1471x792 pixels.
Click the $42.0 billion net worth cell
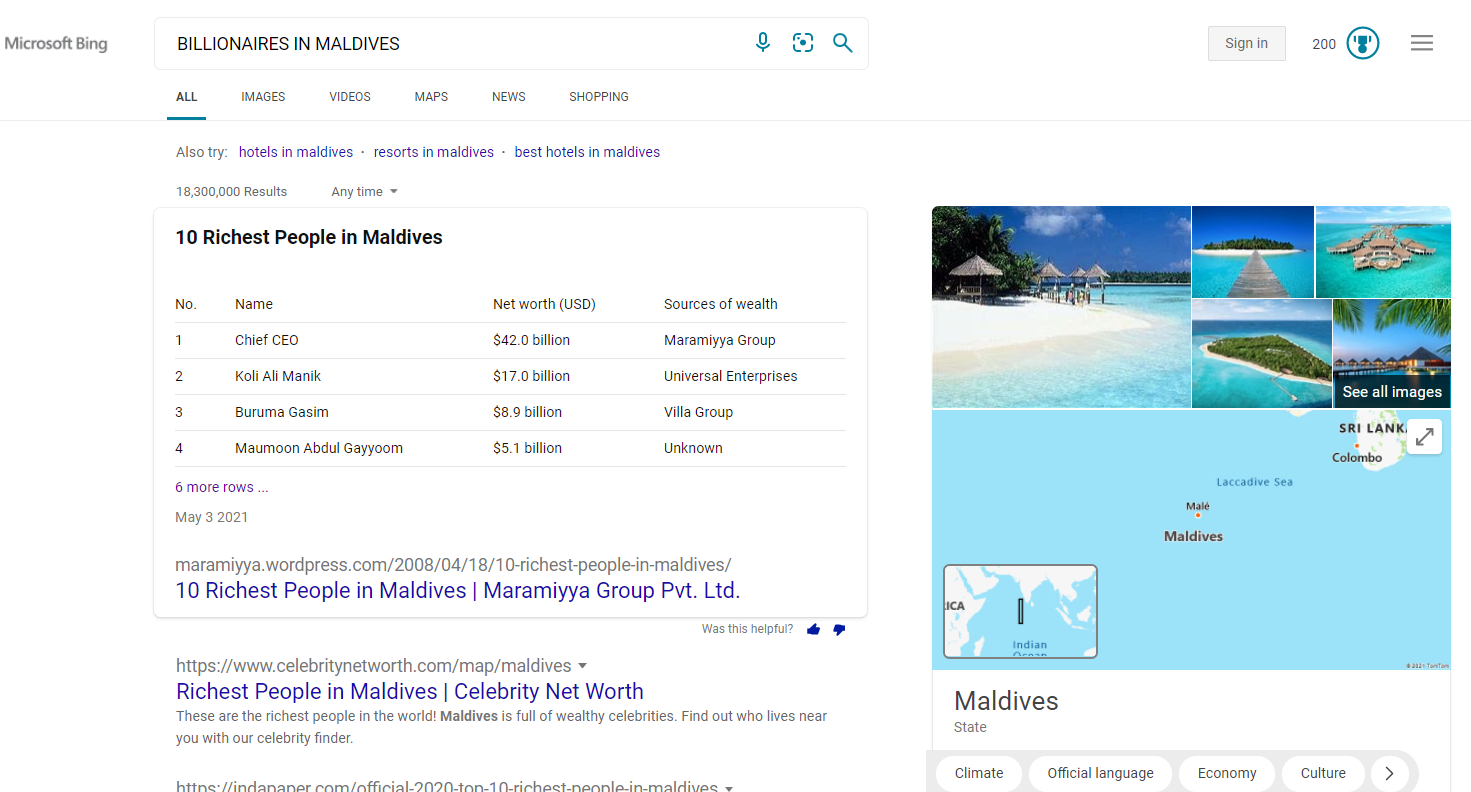tap(531, 340)
